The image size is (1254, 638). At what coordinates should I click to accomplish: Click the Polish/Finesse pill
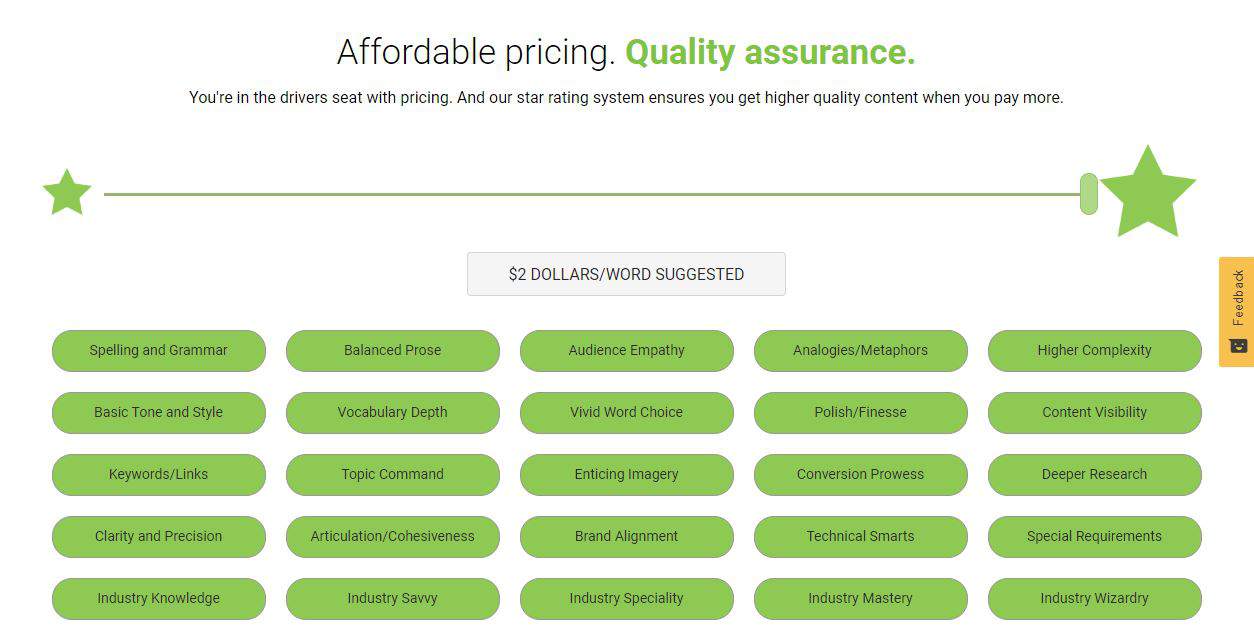click(861, 413)
